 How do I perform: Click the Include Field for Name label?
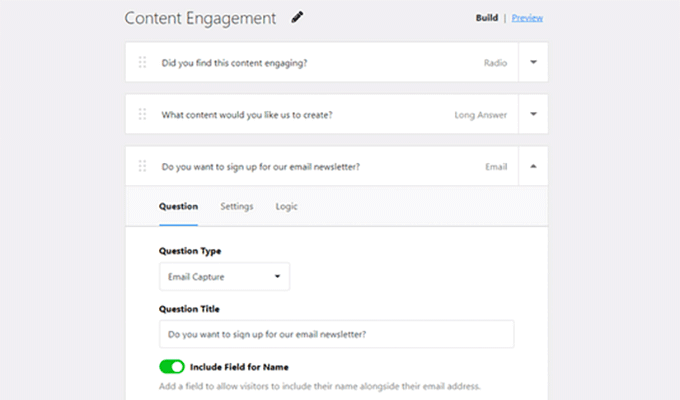coord(240,367)
